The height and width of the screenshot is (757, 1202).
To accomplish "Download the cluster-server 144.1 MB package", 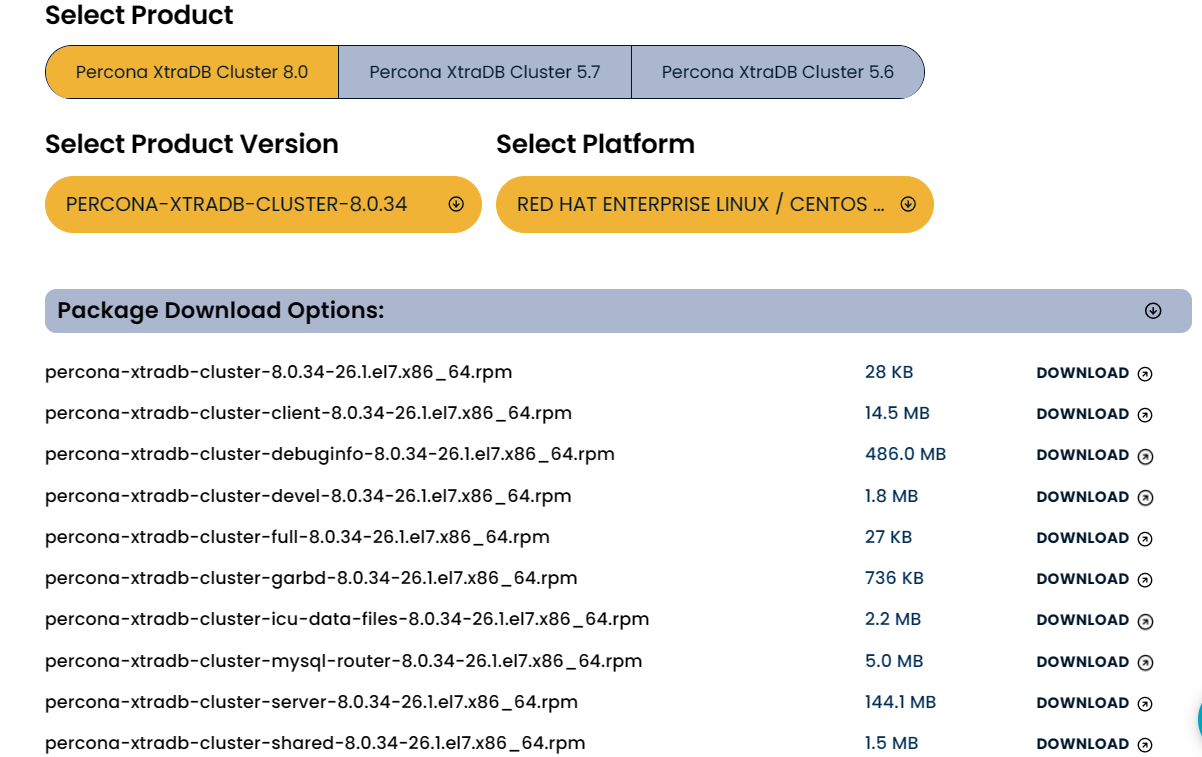I will pyautogui.click(x=1083, y=703).
